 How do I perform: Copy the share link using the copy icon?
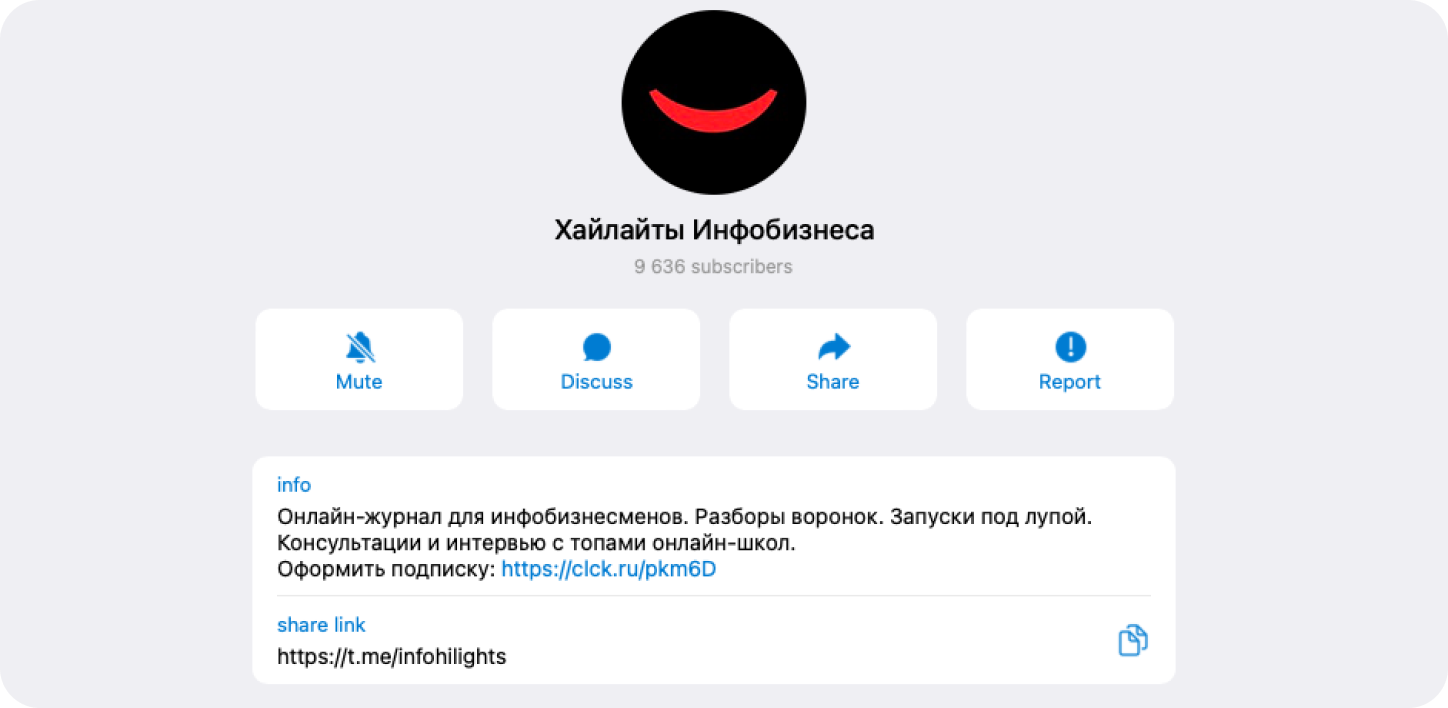pyautogui.click(x=1133, y=640)
